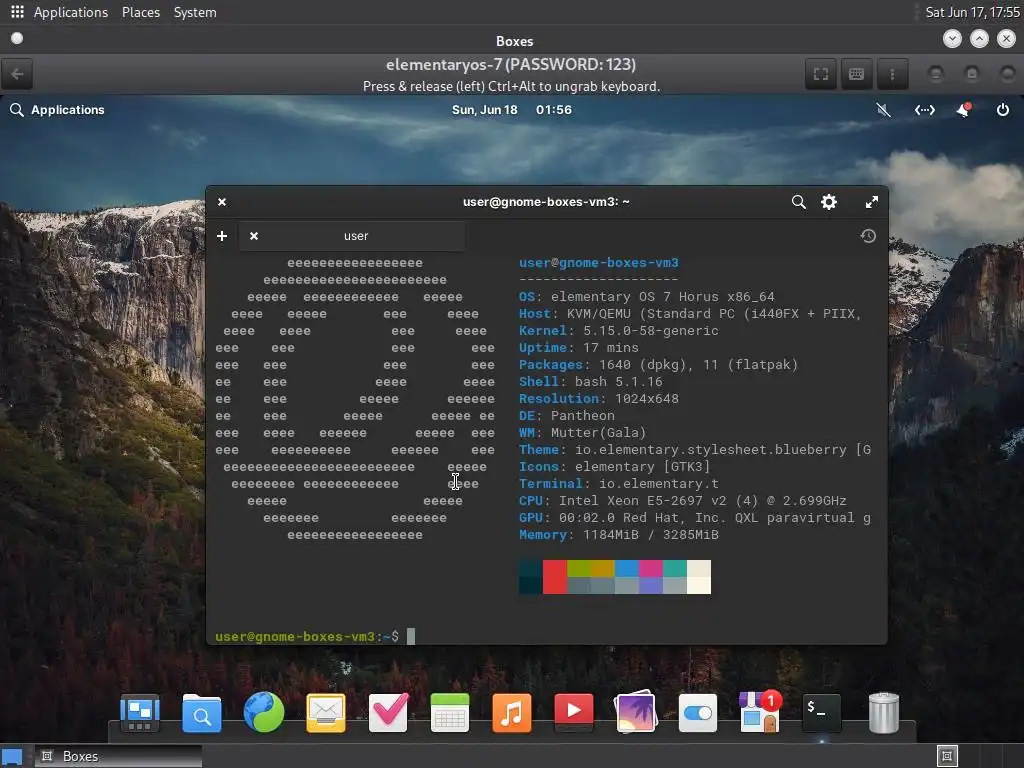Open terminal search magnifier icon

tap(798, 202)
